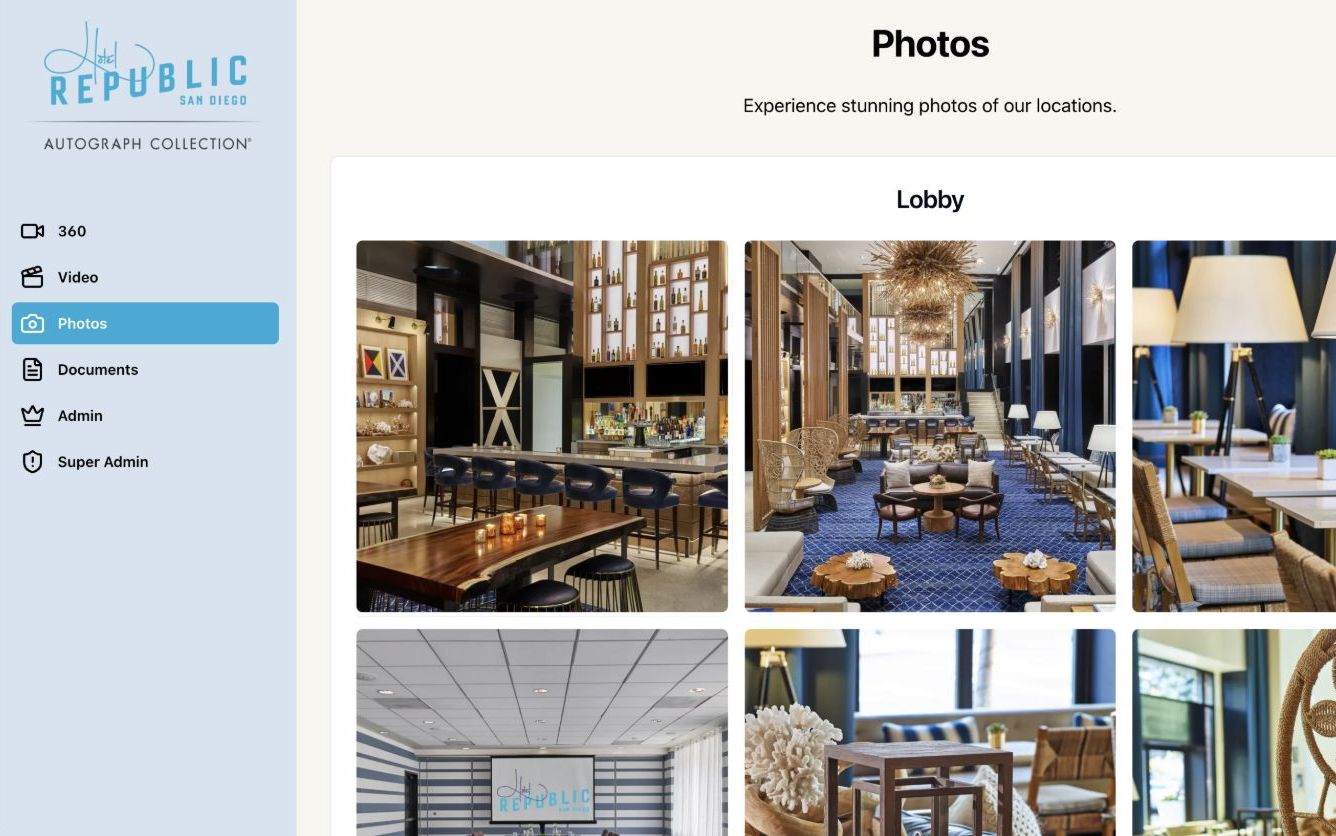Viewport: 1336px width, 836px height.
Task: Click the Autograph Collection text under logo
Action: click(147, 144)
